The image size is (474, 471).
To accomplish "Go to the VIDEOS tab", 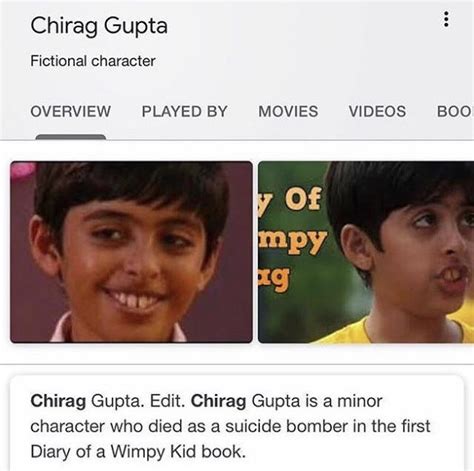I will [x=377, y=111].
